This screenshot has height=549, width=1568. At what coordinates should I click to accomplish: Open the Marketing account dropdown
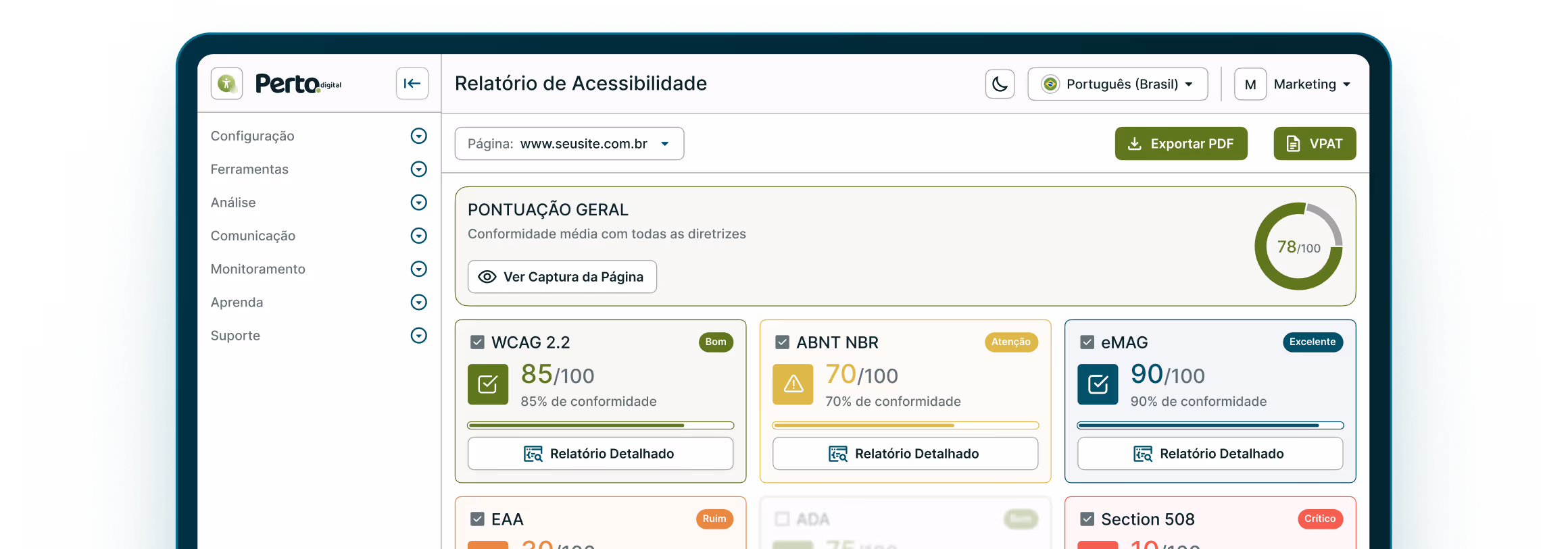(x=1312, y=84)
